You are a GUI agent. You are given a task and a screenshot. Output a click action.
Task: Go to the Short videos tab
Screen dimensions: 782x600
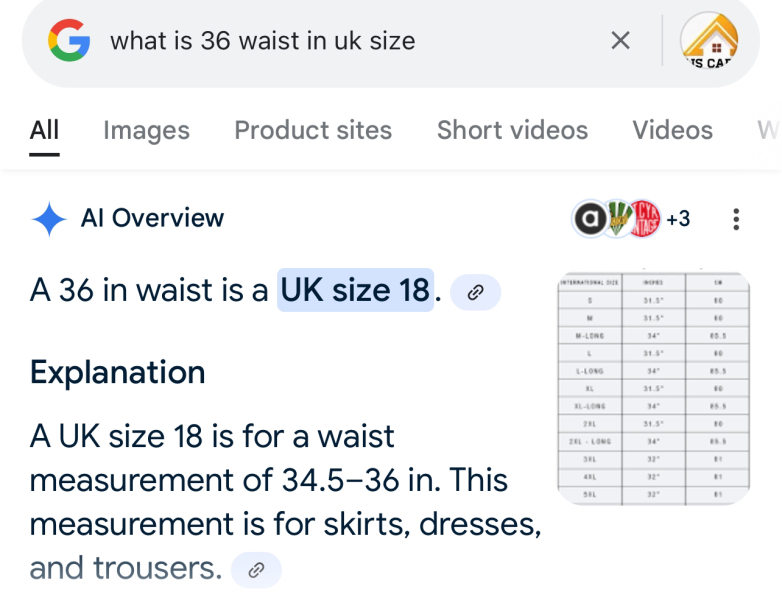512,131
